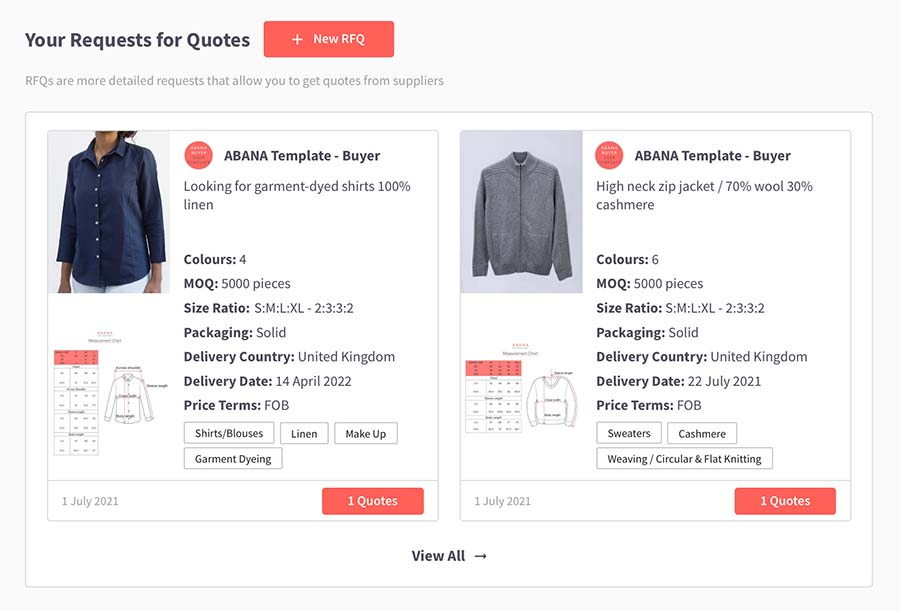Open the View All link
Viewport: 900px width, 611px height.
click(x=449, y=556)
